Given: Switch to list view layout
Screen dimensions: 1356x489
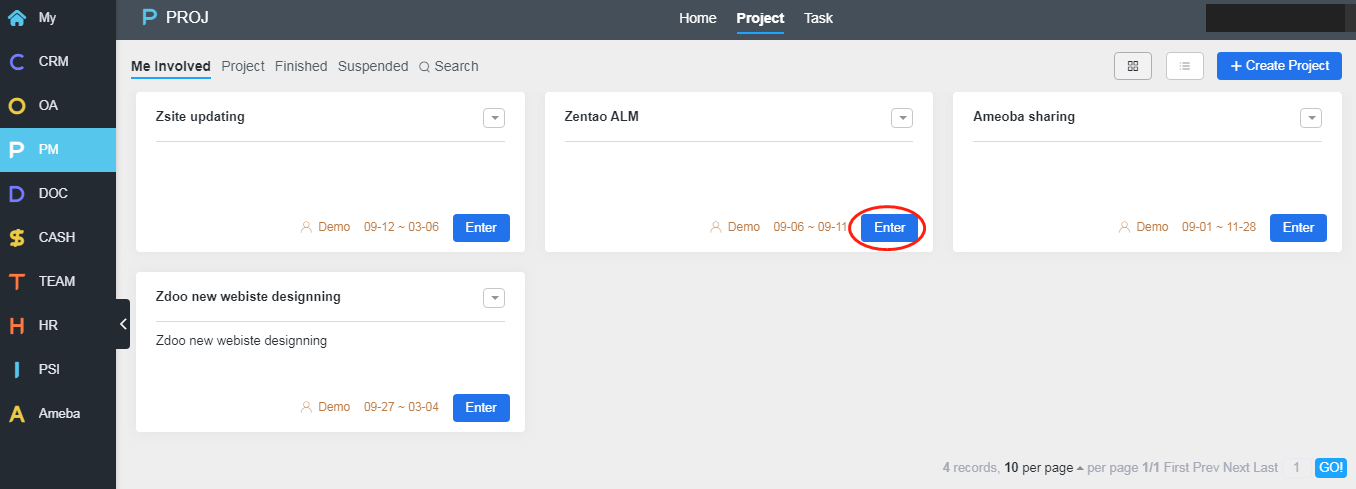Looking at the screenshot, I should pos(1185,66).
